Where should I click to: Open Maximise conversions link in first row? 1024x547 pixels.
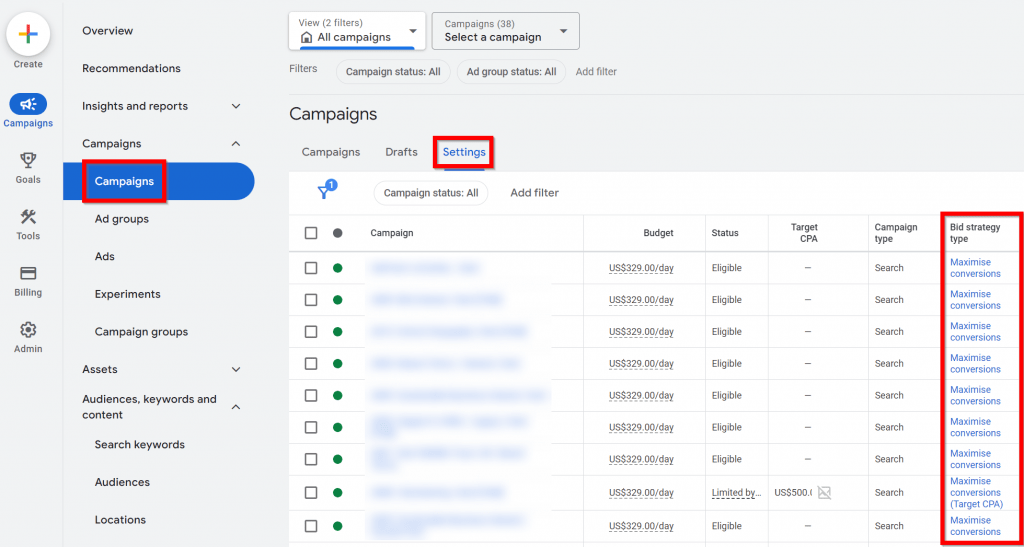[x=975, y=268]
